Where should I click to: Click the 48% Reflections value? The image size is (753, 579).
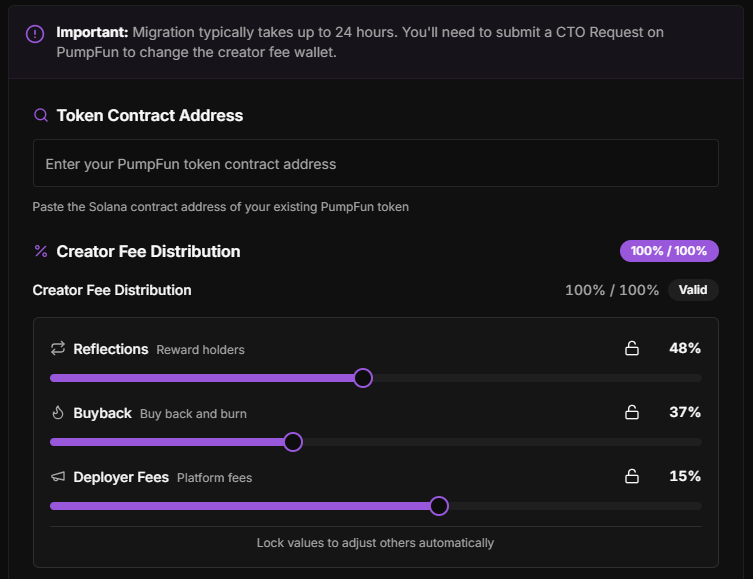coord(685,348)
